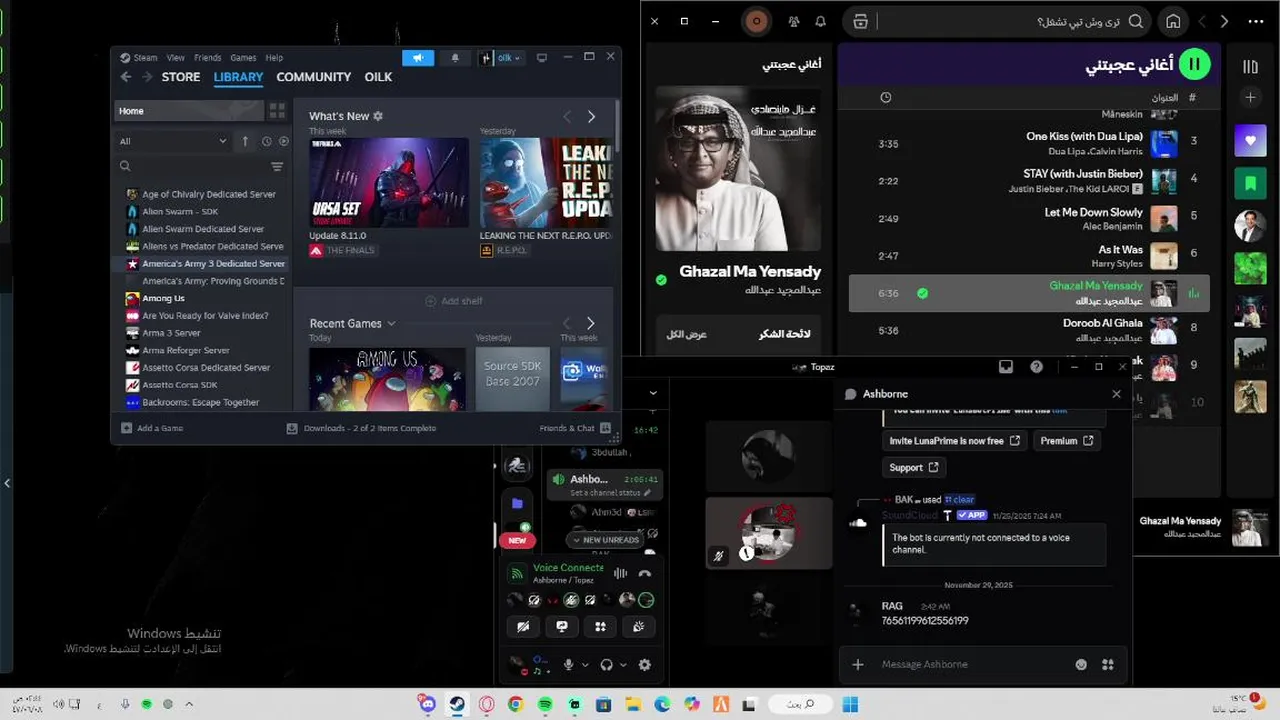
Task: Show next What's New items in Steam
Action: [x=591, y=117]
